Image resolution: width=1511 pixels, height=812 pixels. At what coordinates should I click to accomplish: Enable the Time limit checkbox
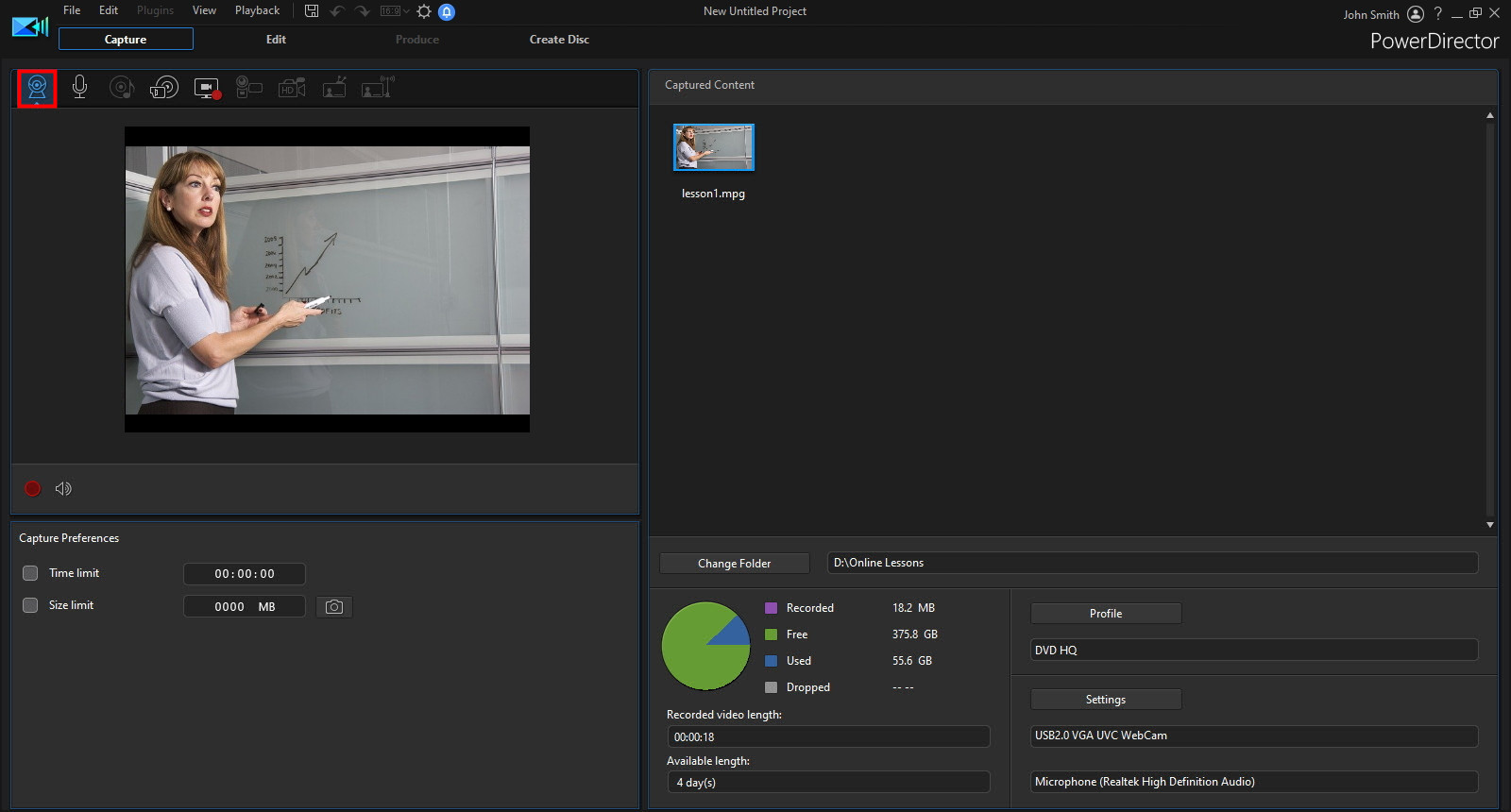(x=30, y=573)
